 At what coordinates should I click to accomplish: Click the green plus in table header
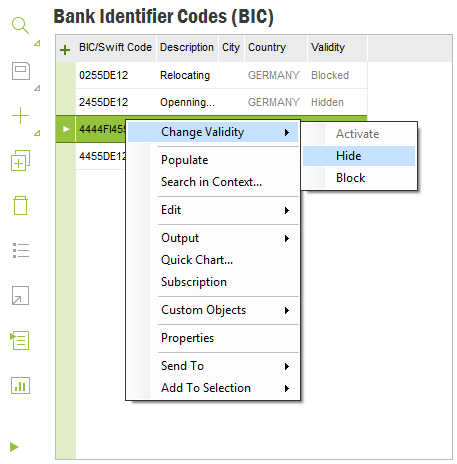[x=65, y=50]
